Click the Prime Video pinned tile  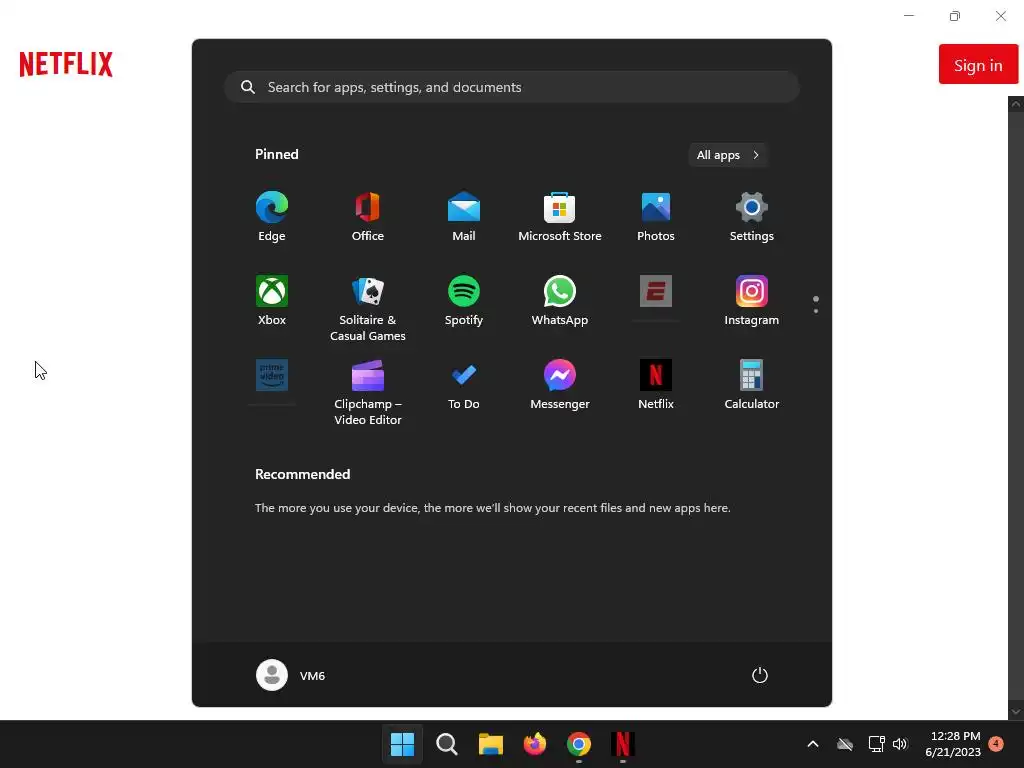pos(272,375)
